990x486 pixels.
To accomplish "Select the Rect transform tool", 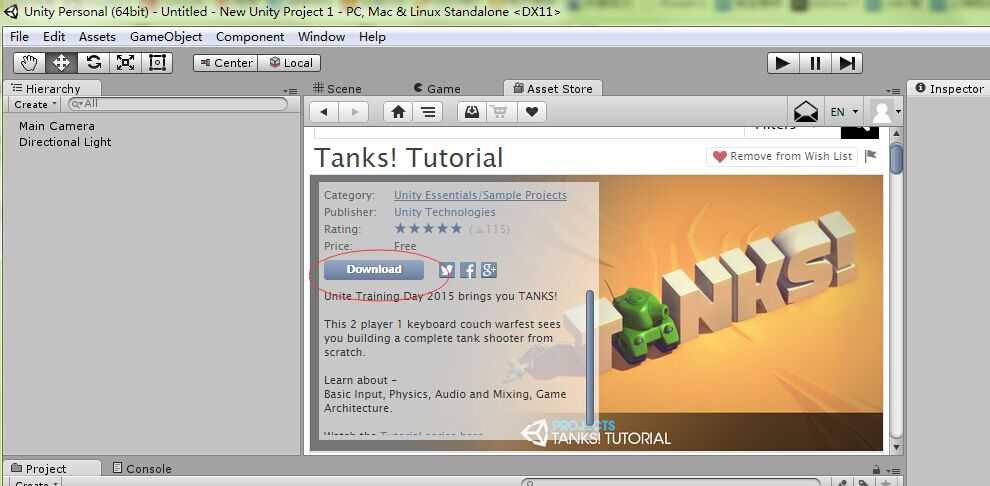I will [157, 62].
